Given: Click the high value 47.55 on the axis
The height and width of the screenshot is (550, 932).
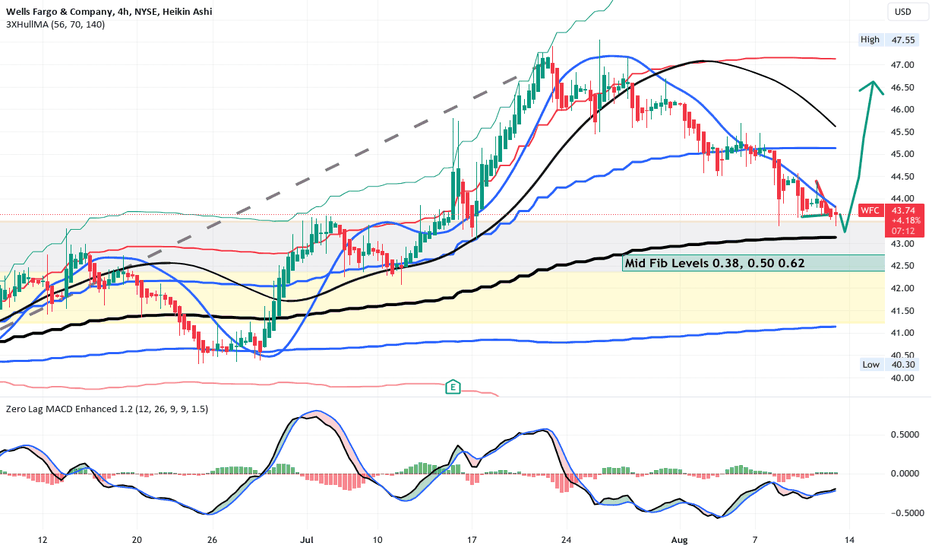Looking at the screenshot, I should (x=903, y=40).
